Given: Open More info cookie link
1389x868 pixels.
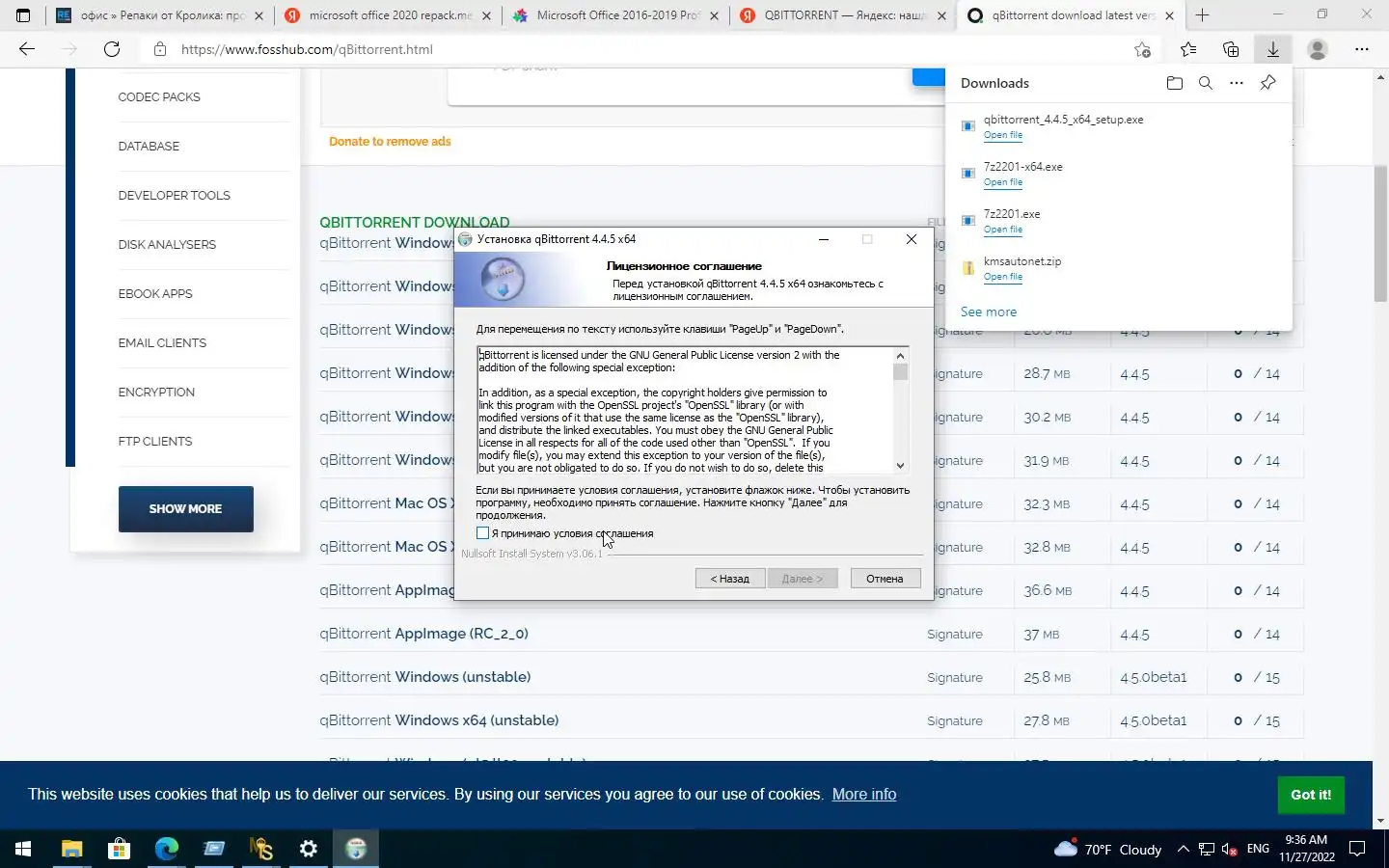Looking at the screenshot, I should [864, 795].
